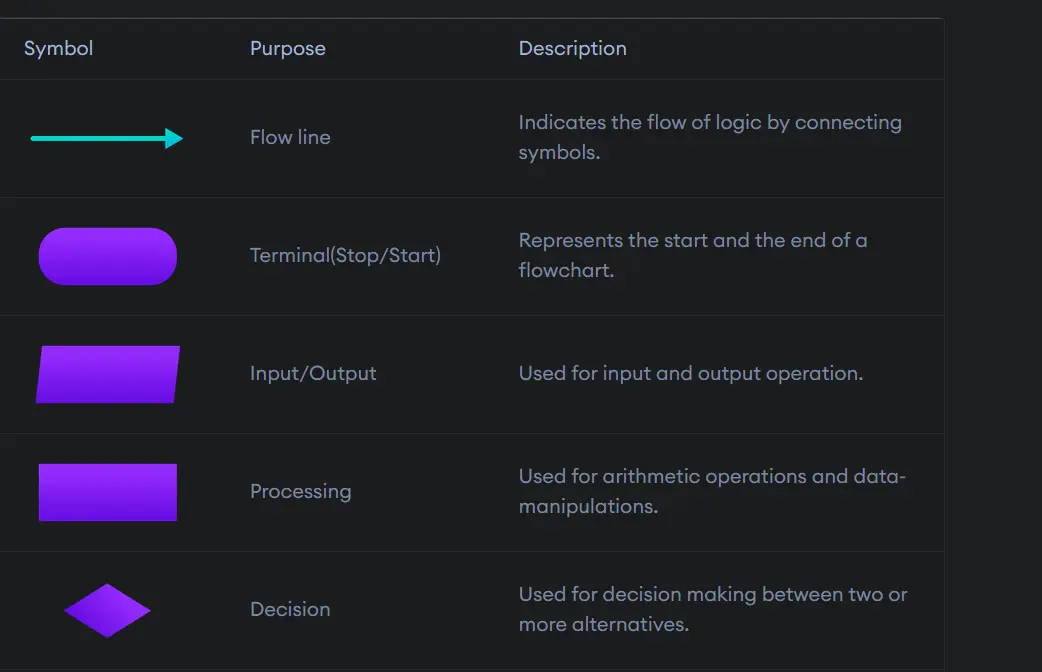Click the 'Input/Output' purpose label
Screen dimensions: 1042x672
pyautogui.click(x=313, y=373)
